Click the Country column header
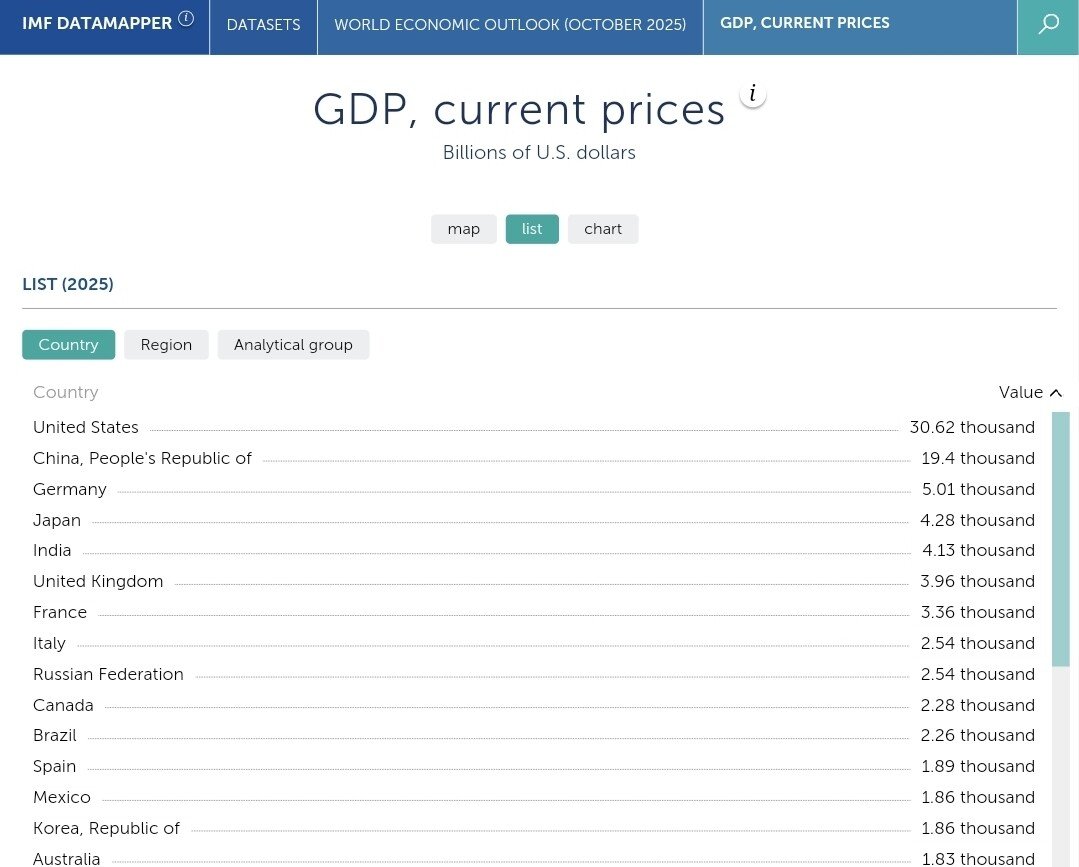The width and height of the screenshot is (1079, 867). coord(66,392)
